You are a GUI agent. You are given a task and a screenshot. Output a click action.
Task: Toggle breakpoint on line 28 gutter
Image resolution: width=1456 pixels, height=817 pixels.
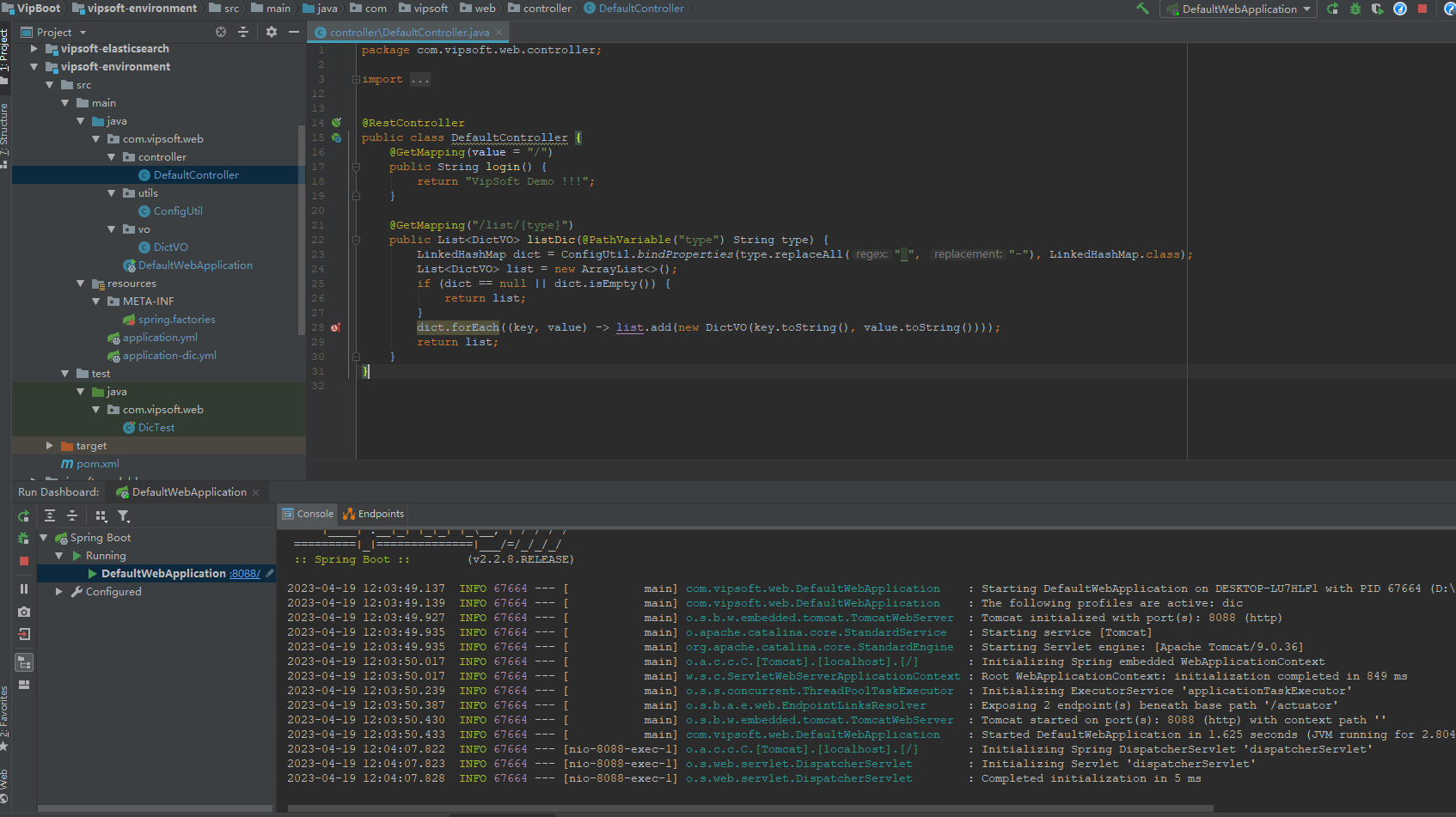[335, 327]
